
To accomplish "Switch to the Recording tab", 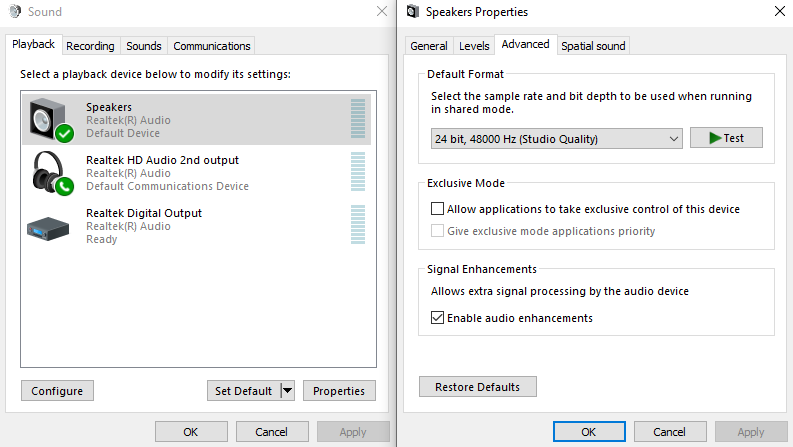I will [x=91, y=46].
